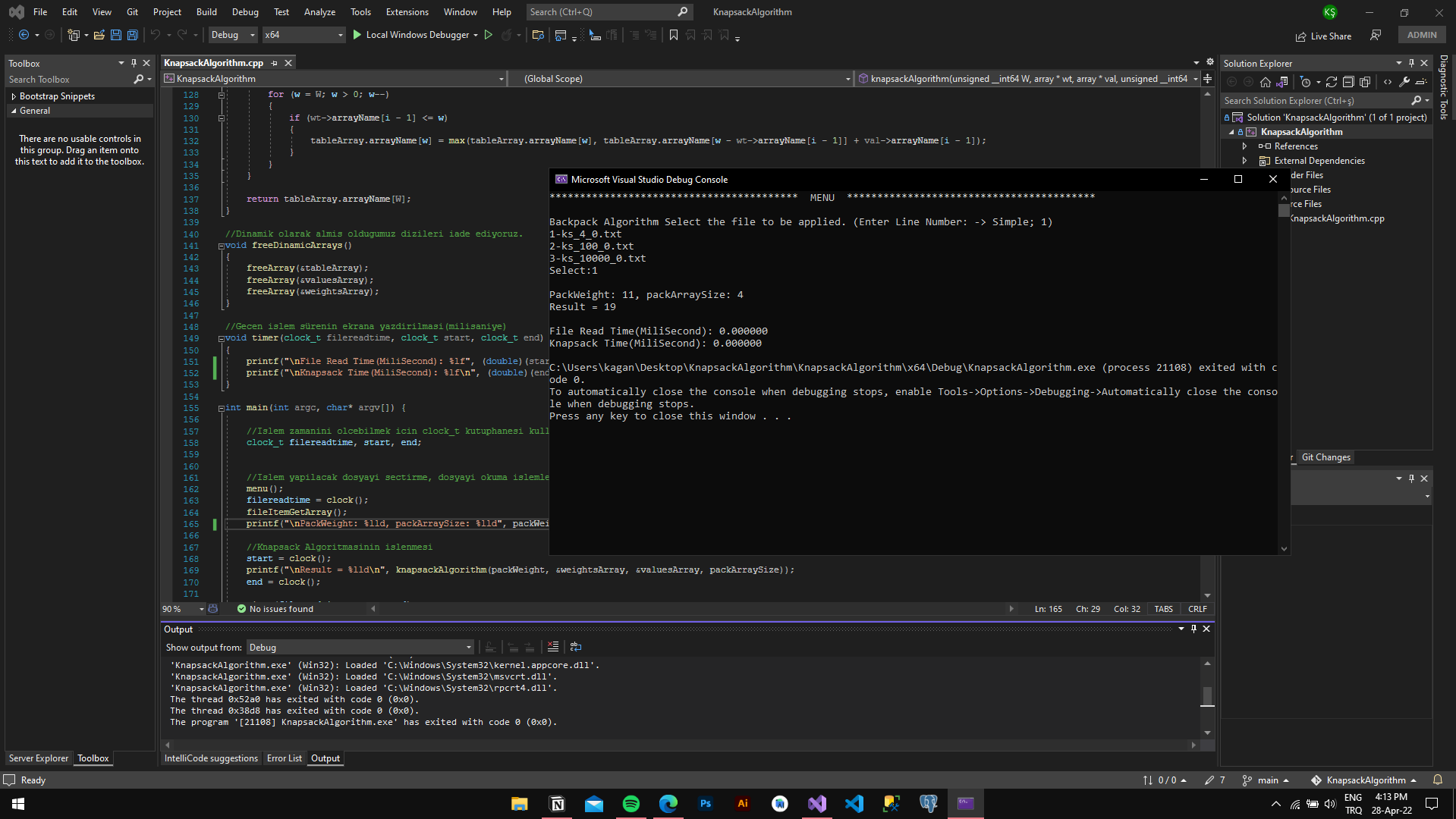Viewport: 1456px width, 819px height.
Task: Click the Search (Ctrl+Q) field
Action: click(609, 11)
